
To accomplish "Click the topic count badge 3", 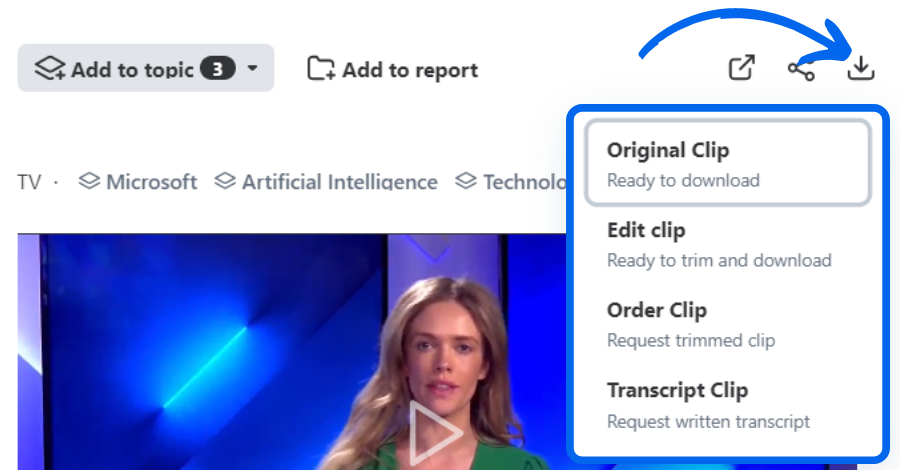I will point(218,69).
